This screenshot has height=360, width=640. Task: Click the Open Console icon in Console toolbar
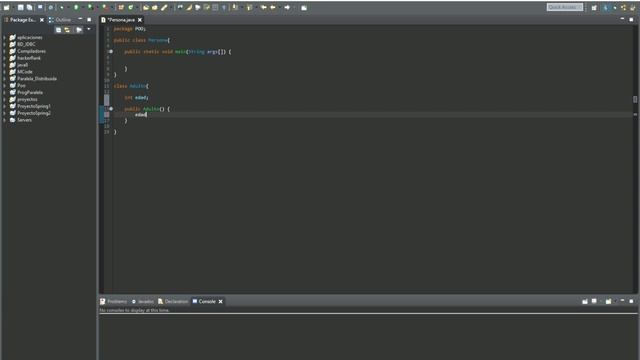pos(609,301)
